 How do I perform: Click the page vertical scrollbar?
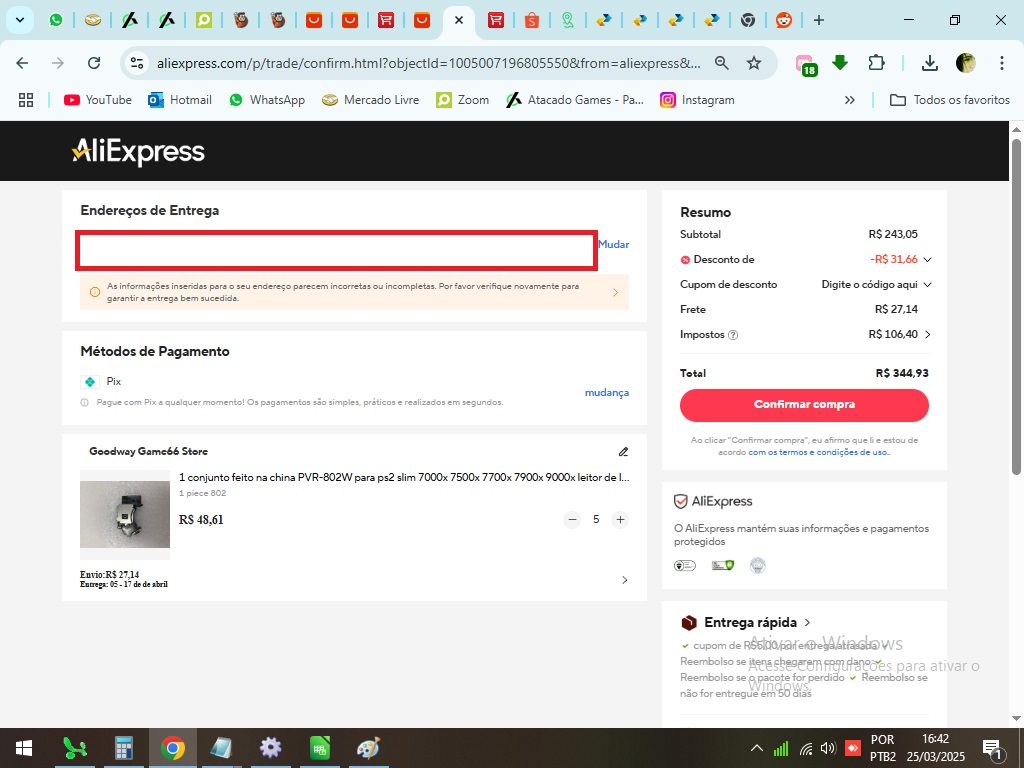[1016, 307]
